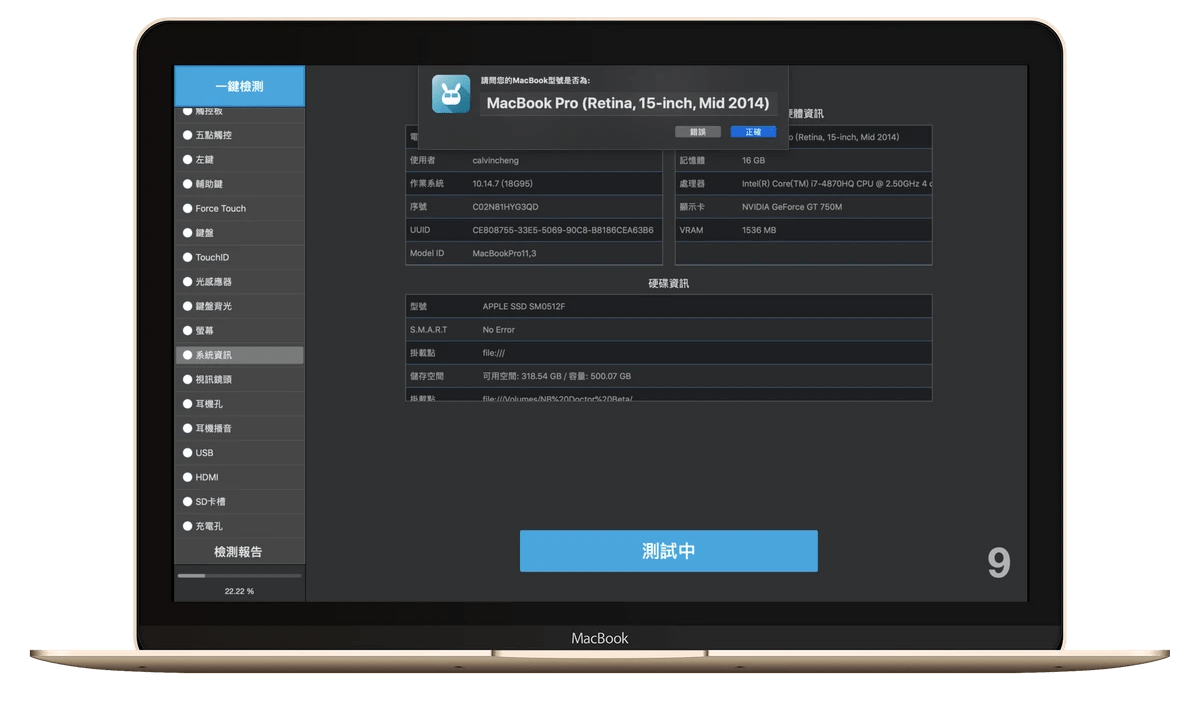Open the HDMI sidebar item
Image resolution: width=1200 pixels, height=705 pixels.
[240, 477]
